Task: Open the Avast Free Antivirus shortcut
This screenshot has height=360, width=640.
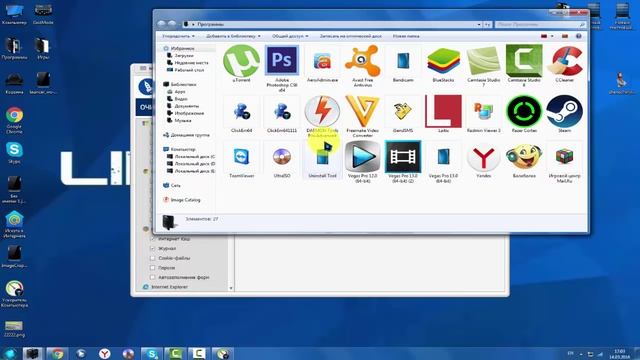Action: 362,61
